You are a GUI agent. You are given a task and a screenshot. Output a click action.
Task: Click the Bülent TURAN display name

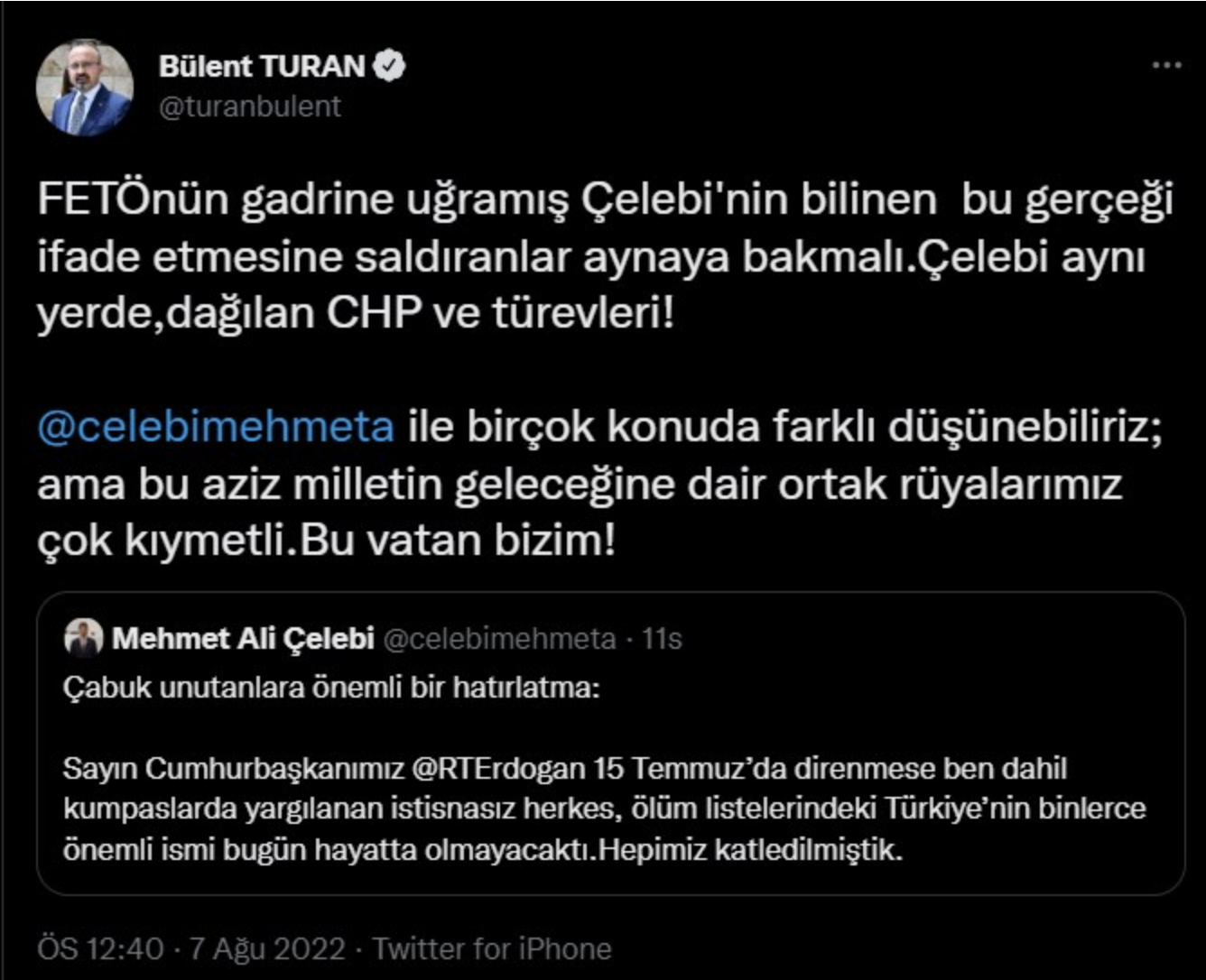coord(262,63)
